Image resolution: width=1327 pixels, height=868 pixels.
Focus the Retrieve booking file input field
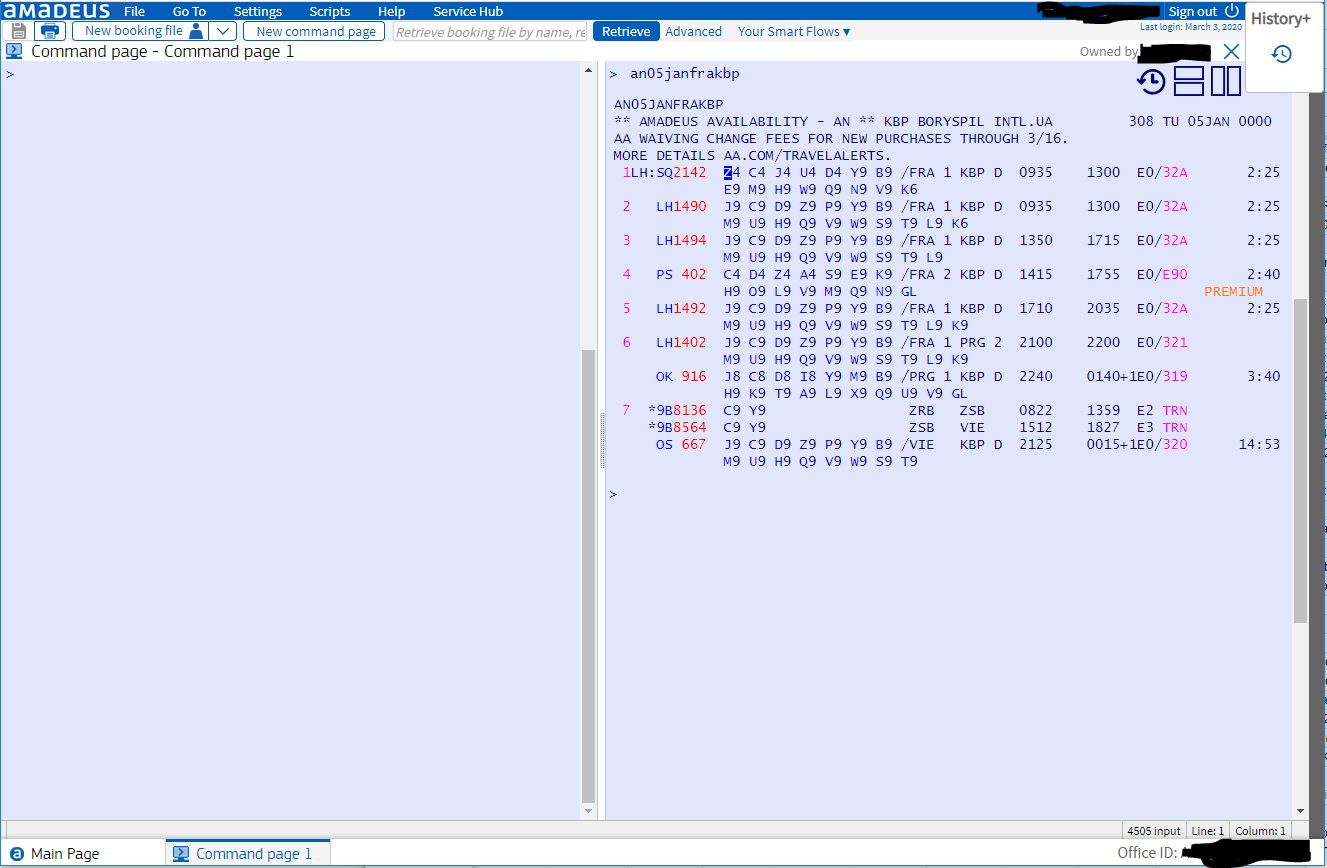[x=490, y=31]
